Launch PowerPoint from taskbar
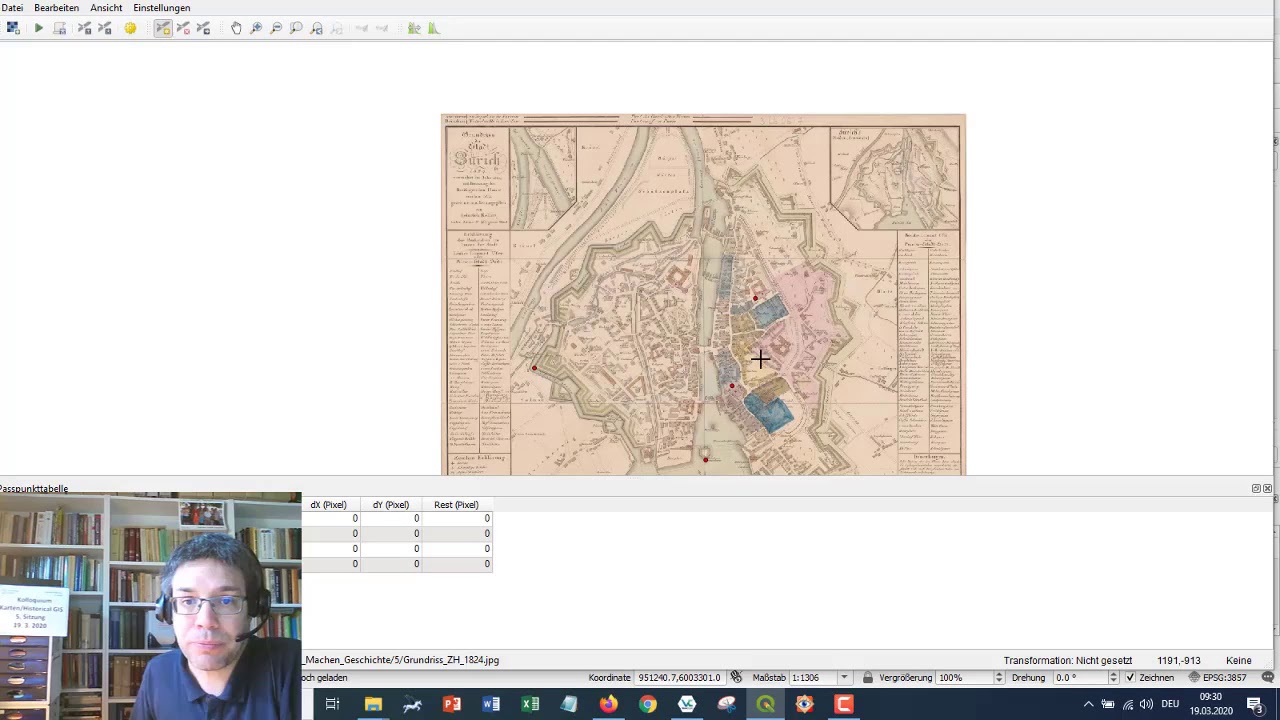 [x=451, y=704]
